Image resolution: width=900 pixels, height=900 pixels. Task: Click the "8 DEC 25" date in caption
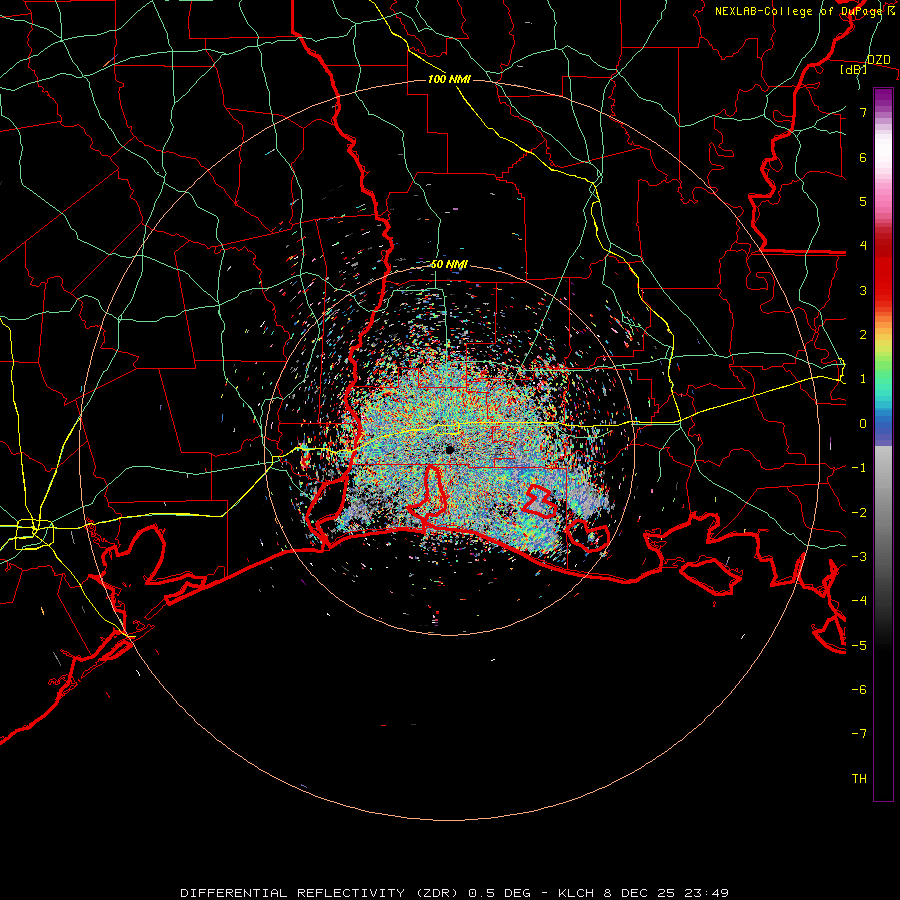pyautogui.click(x=640, y=893)
